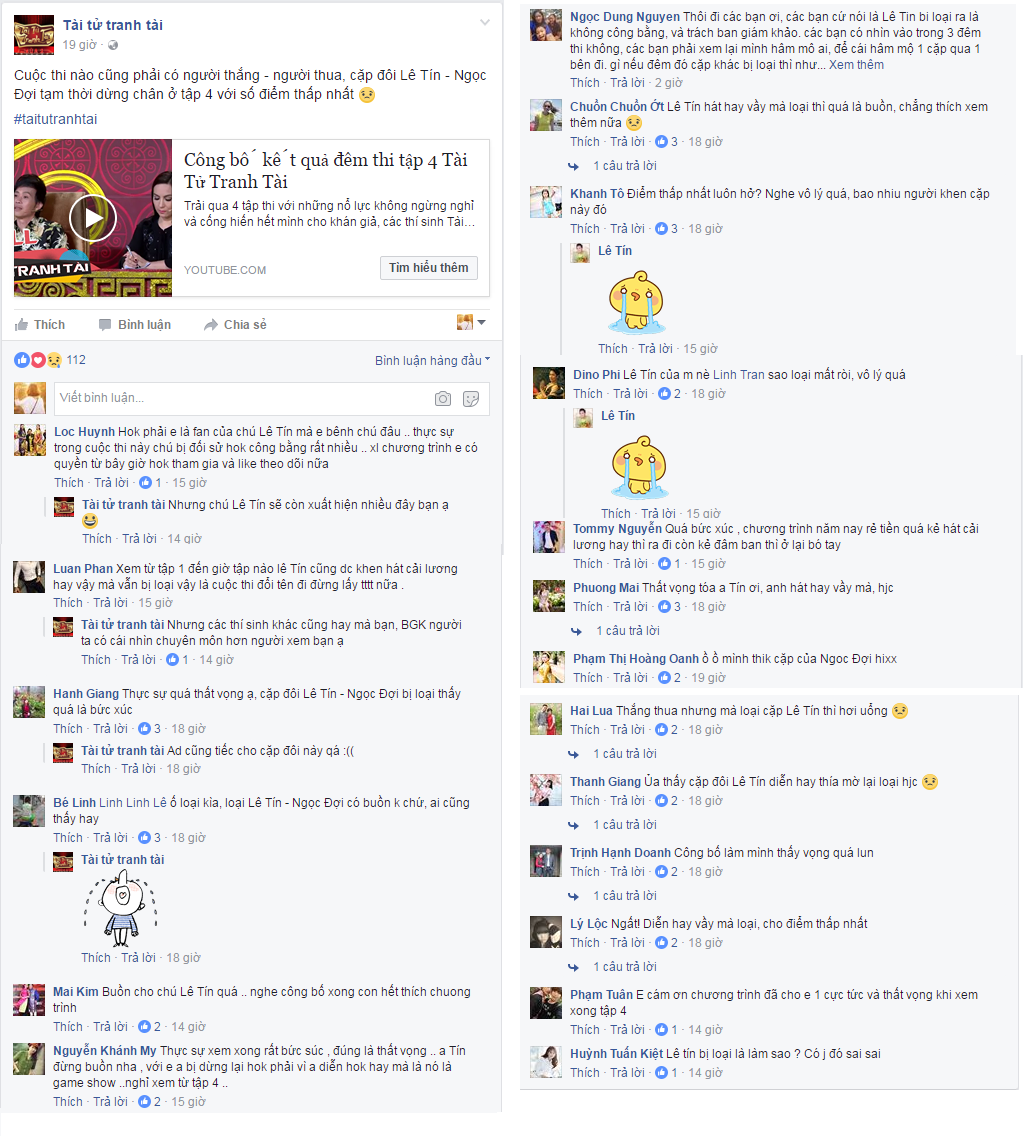Like Loc Huynh's comment with Thích

(x=69, y=483)
